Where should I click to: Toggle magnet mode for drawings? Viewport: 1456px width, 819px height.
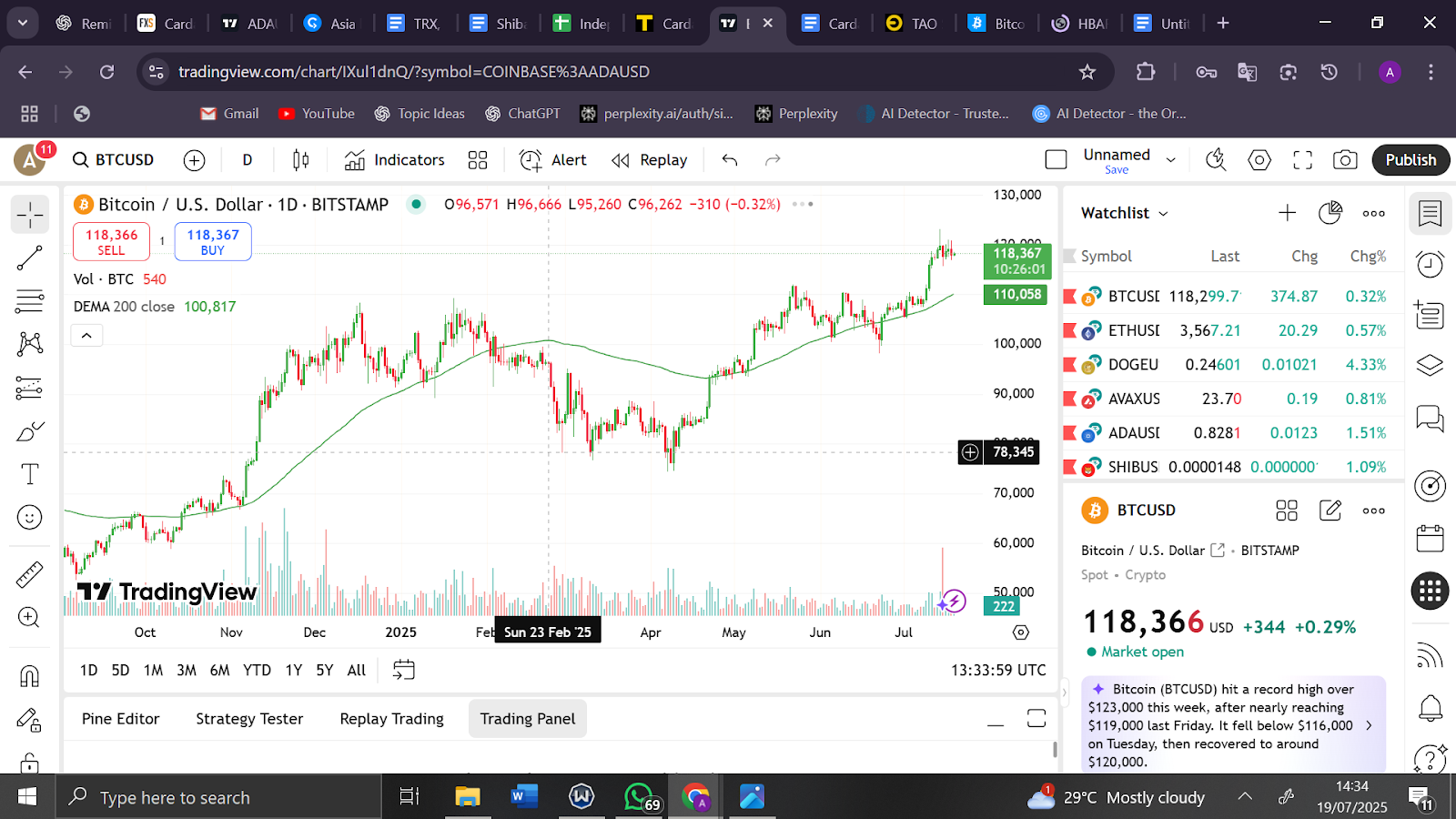(x=30, y=675)
